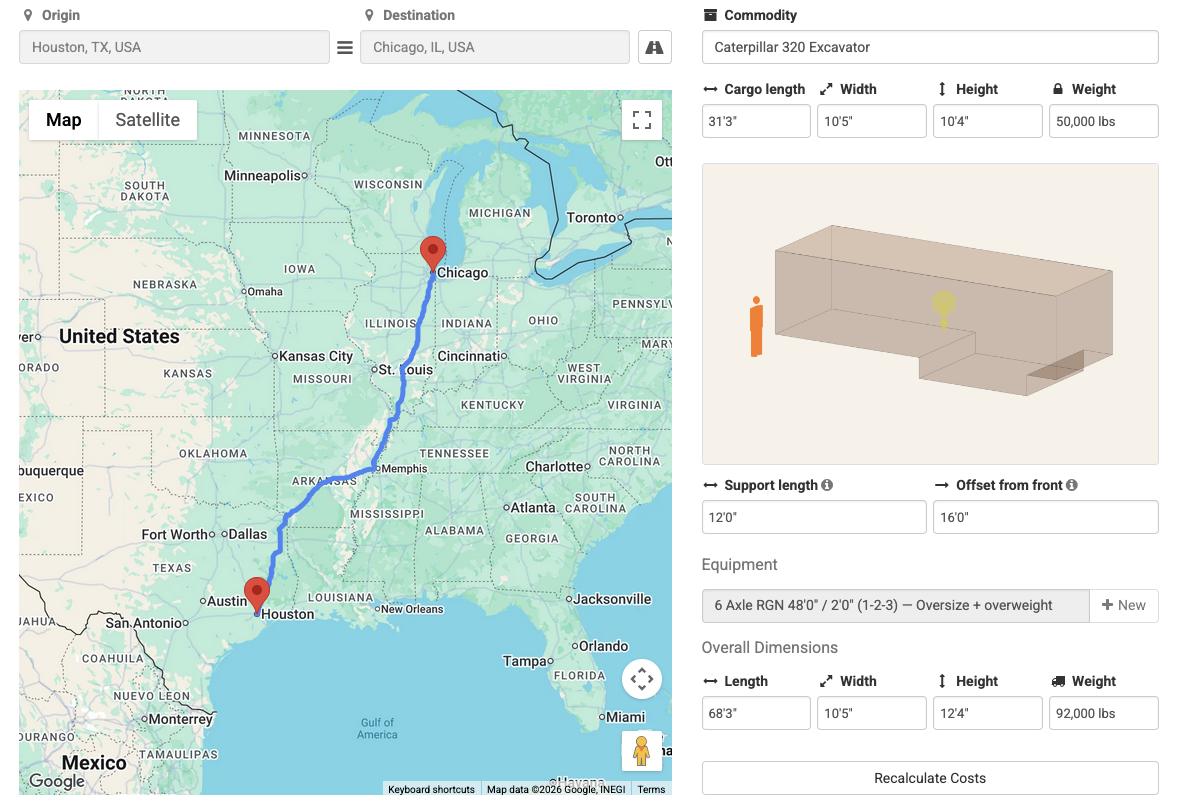Click the Miami label on the map

(626, 717)
